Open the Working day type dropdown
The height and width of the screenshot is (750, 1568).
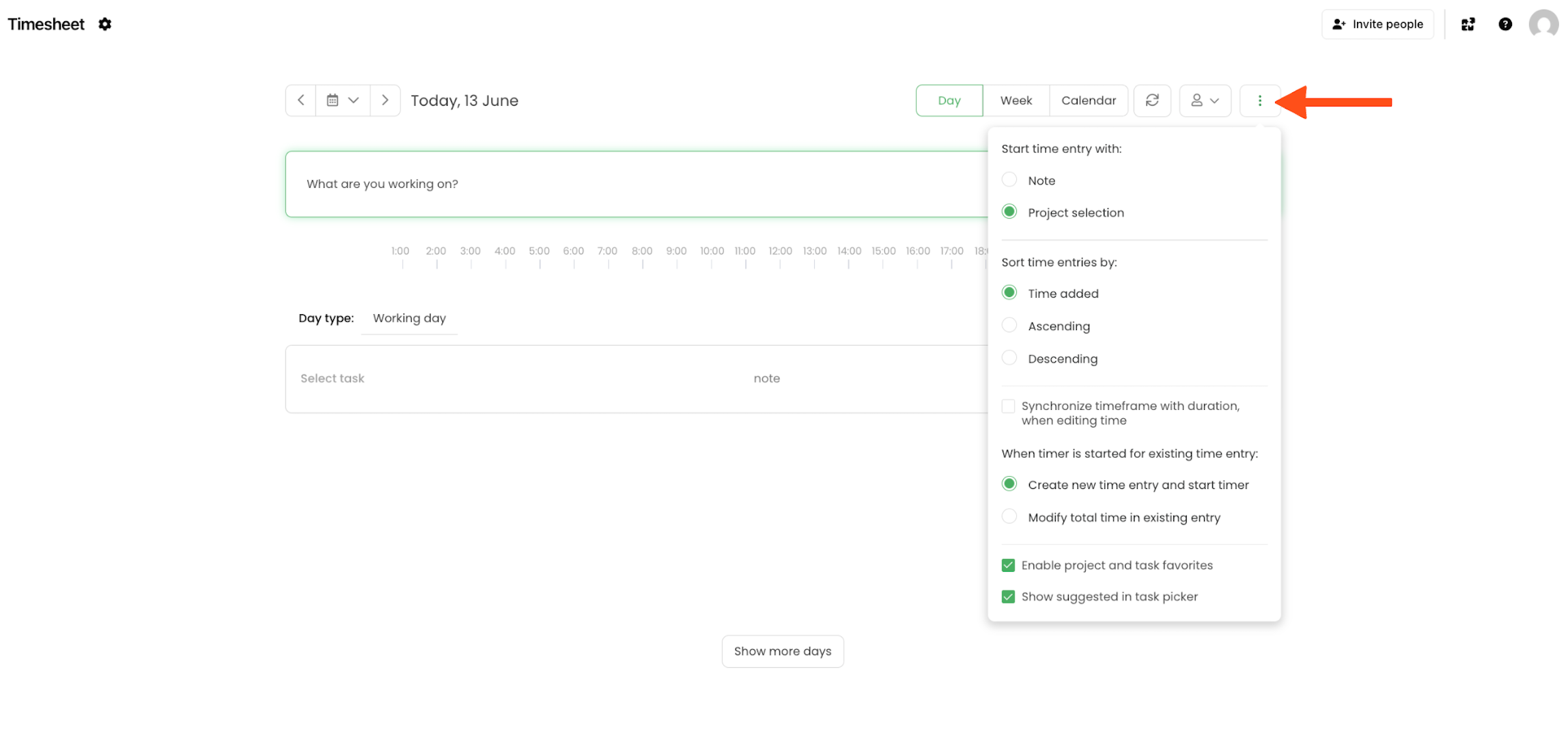click(409, 318)
